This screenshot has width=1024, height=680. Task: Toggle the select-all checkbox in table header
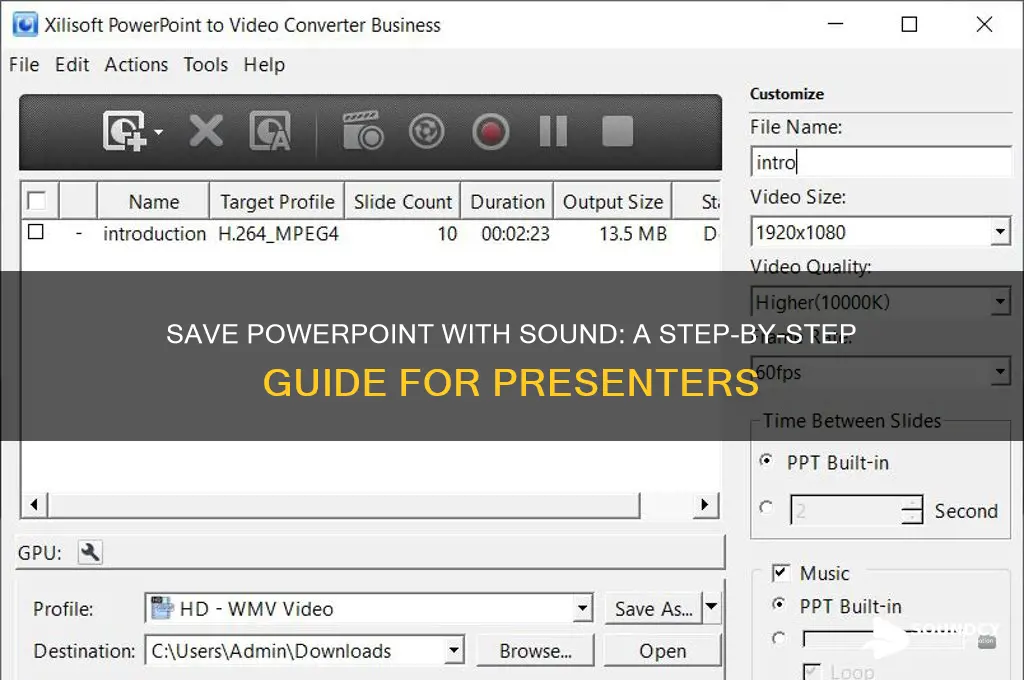[37, 201]
